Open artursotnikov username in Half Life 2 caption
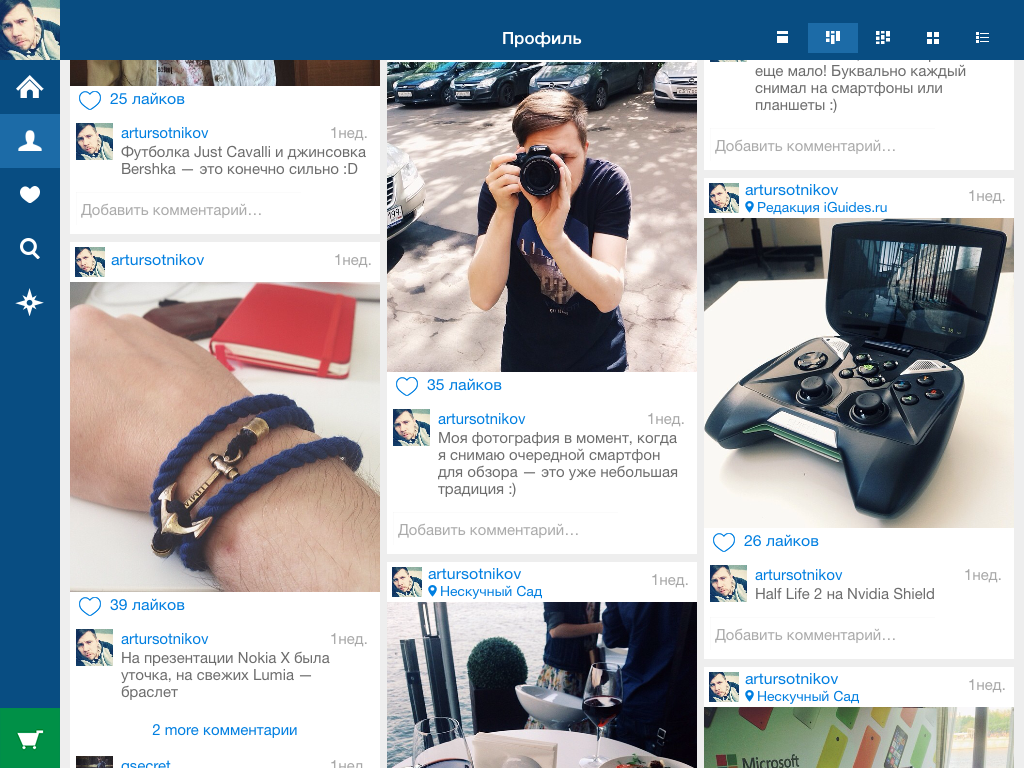This screenshot has width=1024, height=768. click(x=799, y=575)
